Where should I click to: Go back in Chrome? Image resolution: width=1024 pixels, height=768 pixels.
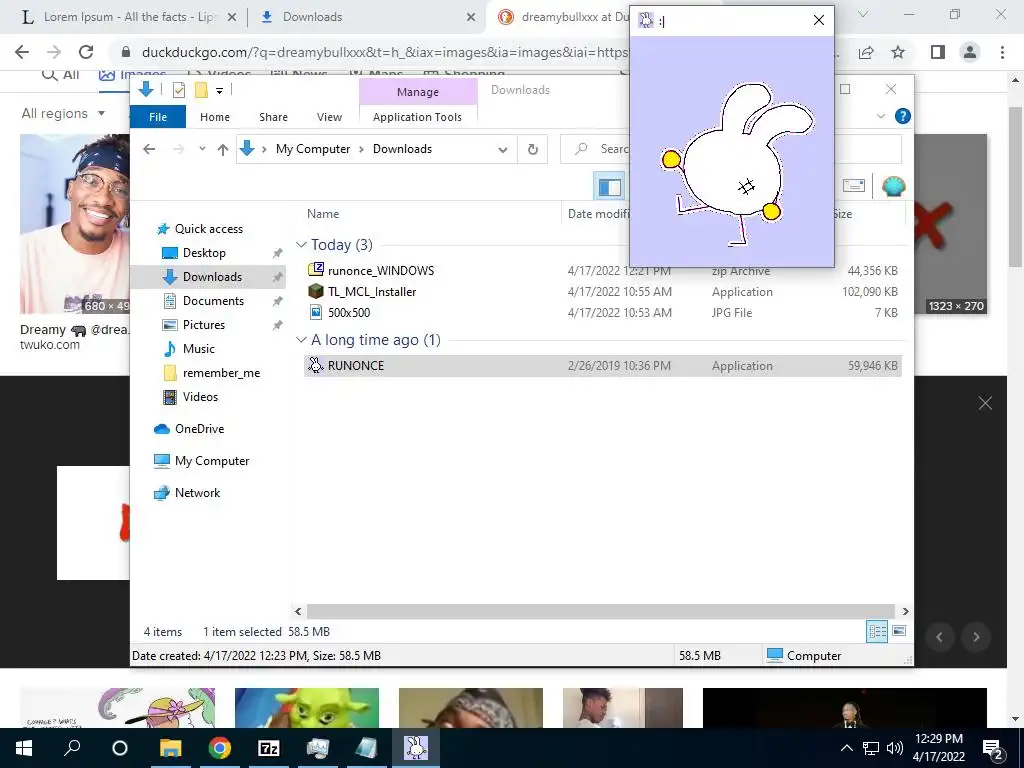click(x=22, y=52)
